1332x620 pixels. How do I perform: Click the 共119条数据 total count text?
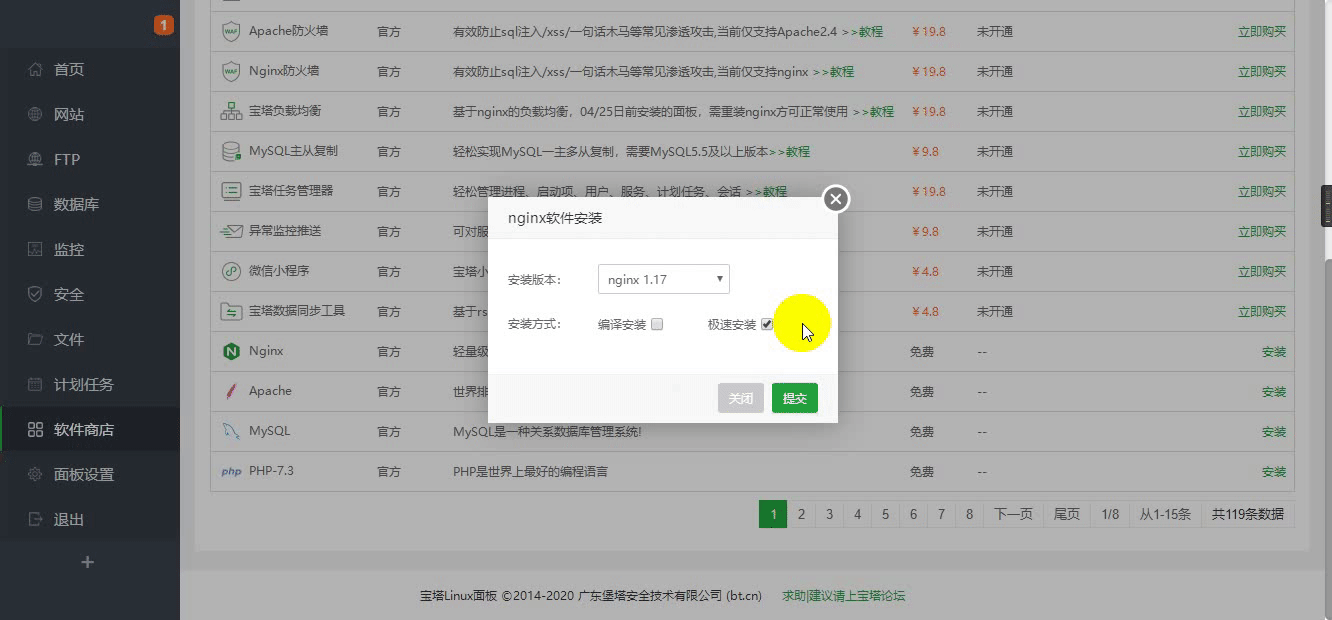[x=1248, y=514]
